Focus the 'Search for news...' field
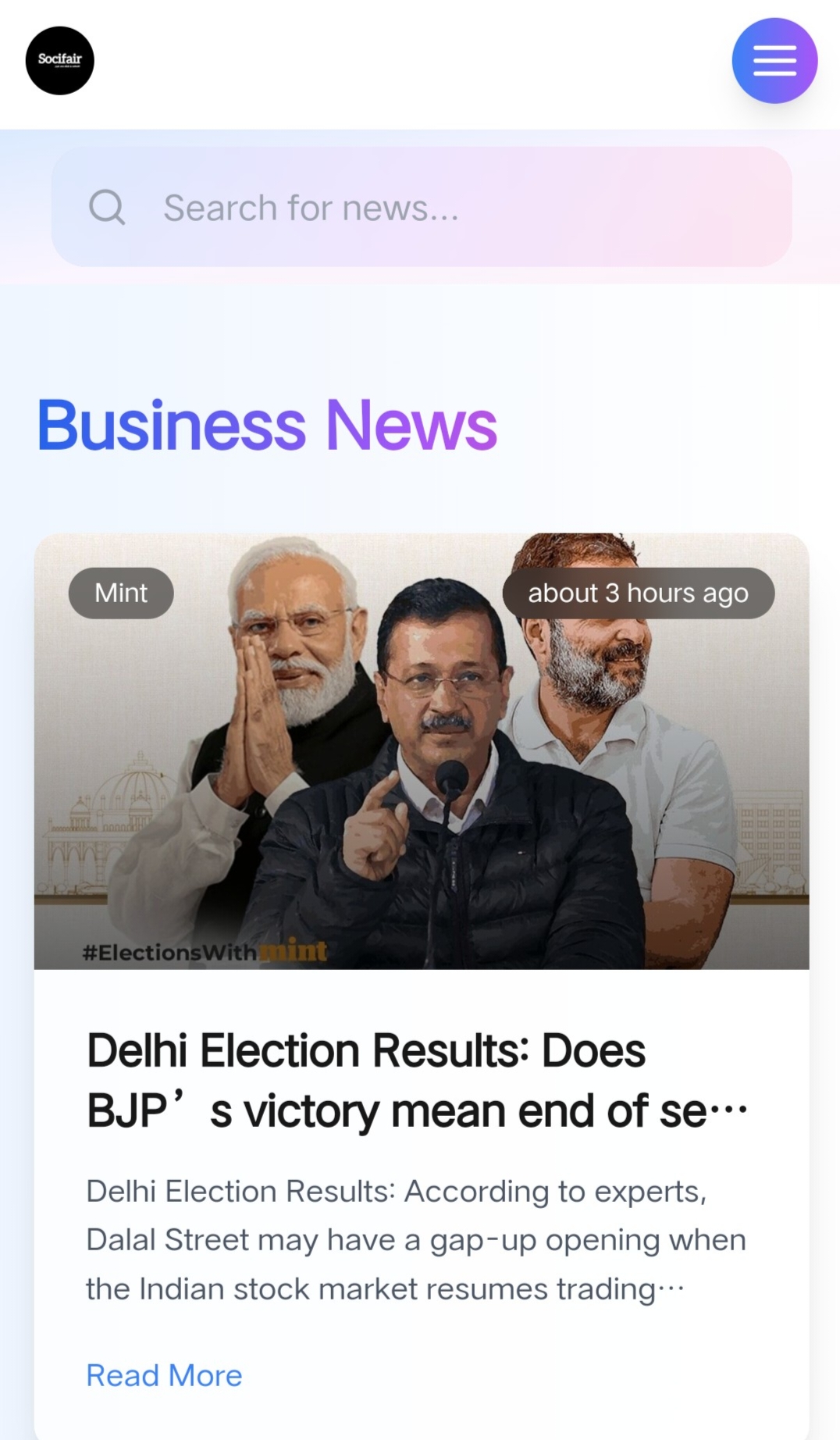 click(422, 207)
